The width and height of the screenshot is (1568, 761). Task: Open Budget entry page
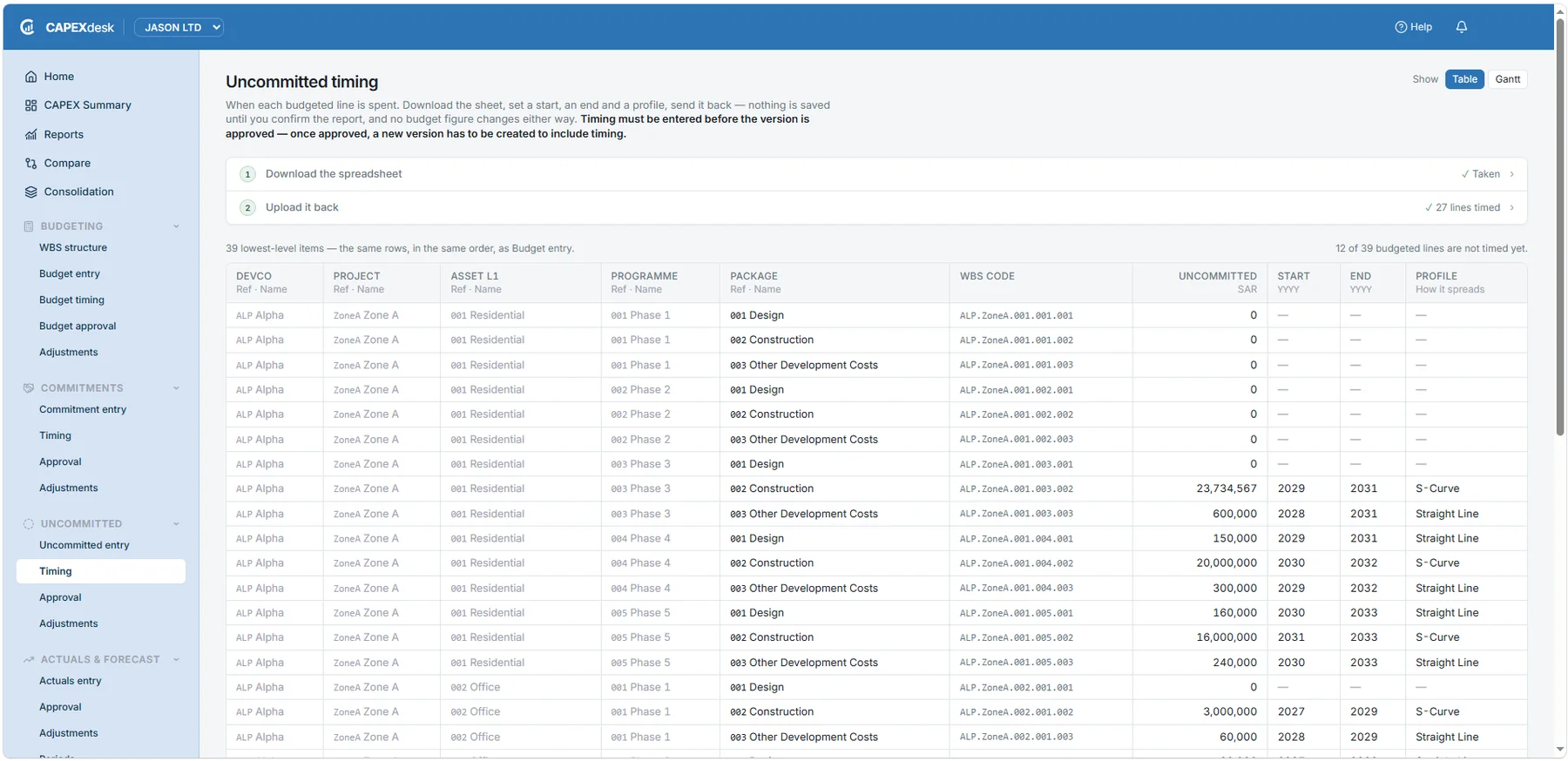point(70,274)
